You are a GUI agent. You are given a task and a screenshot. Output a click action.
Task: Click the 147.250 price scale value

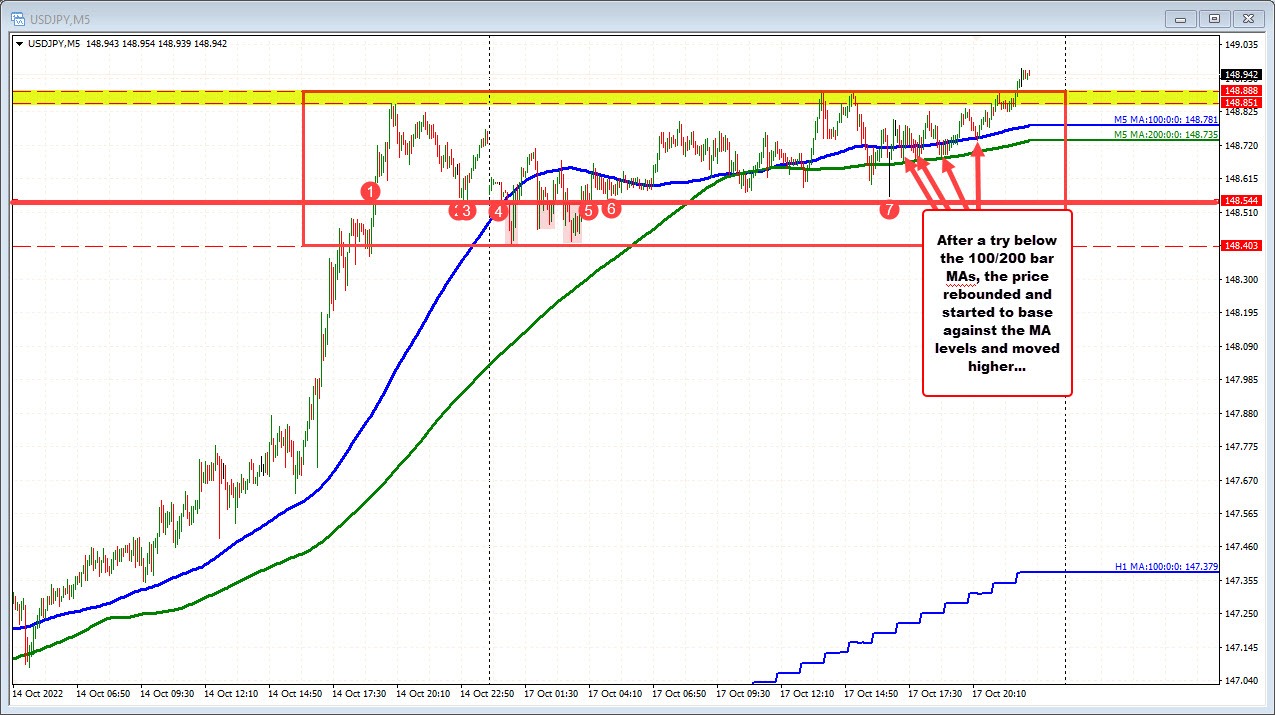1241,614
